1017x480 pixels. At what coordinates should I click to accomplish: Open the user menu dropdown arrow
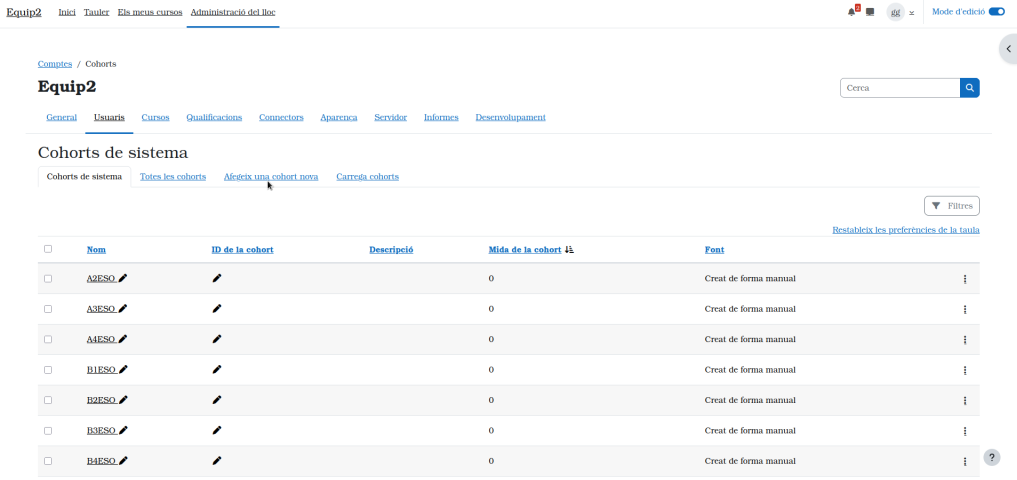(x=911, y=13)
